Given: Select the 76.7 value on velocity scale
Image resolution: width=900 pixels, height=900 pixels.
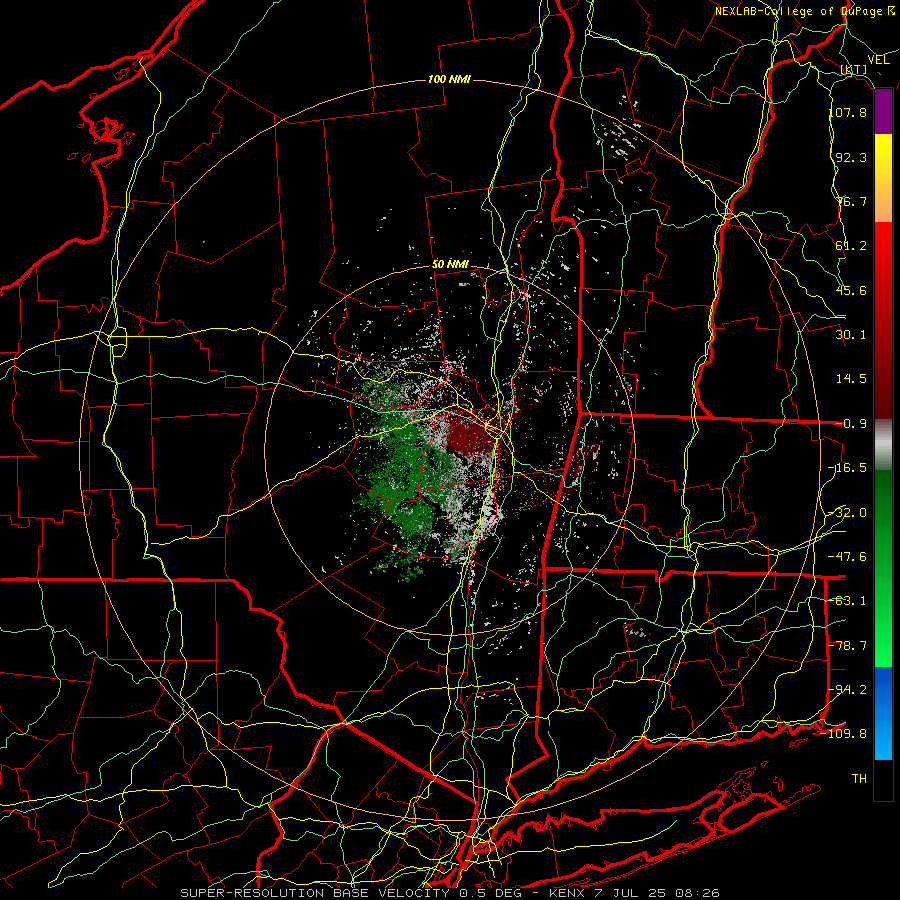Looking at the screenshot, I should coord(851,201).
